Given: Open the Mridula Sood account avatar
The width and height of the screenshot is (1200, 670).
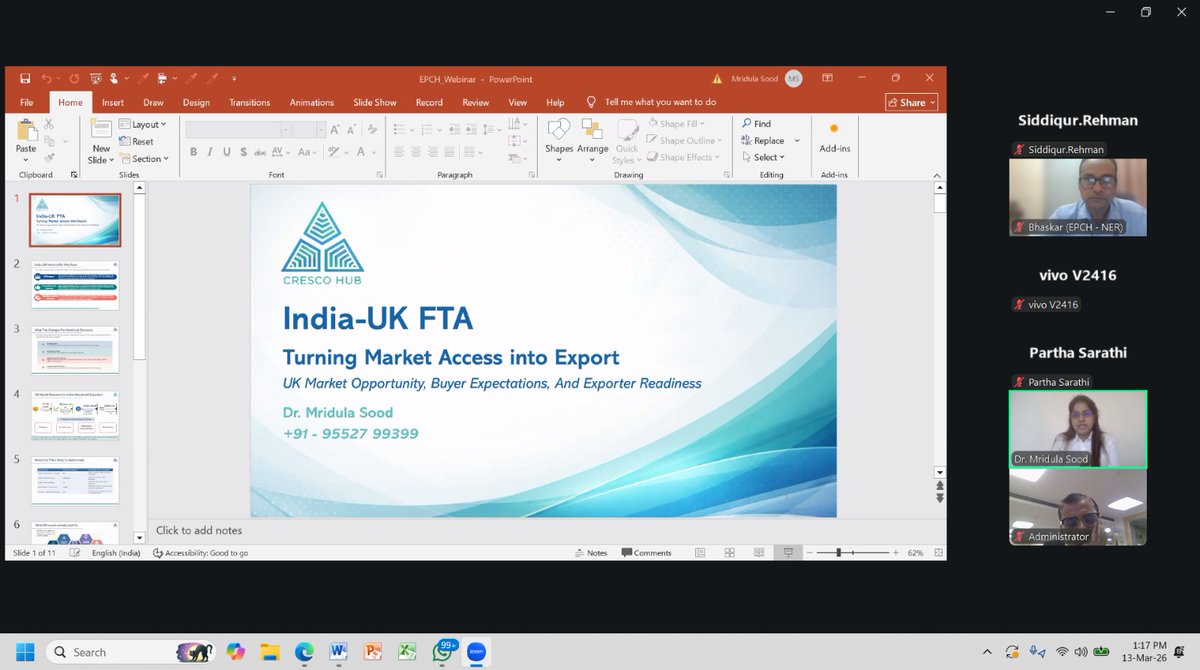Looking at the screenshot, I should point(794,78).
